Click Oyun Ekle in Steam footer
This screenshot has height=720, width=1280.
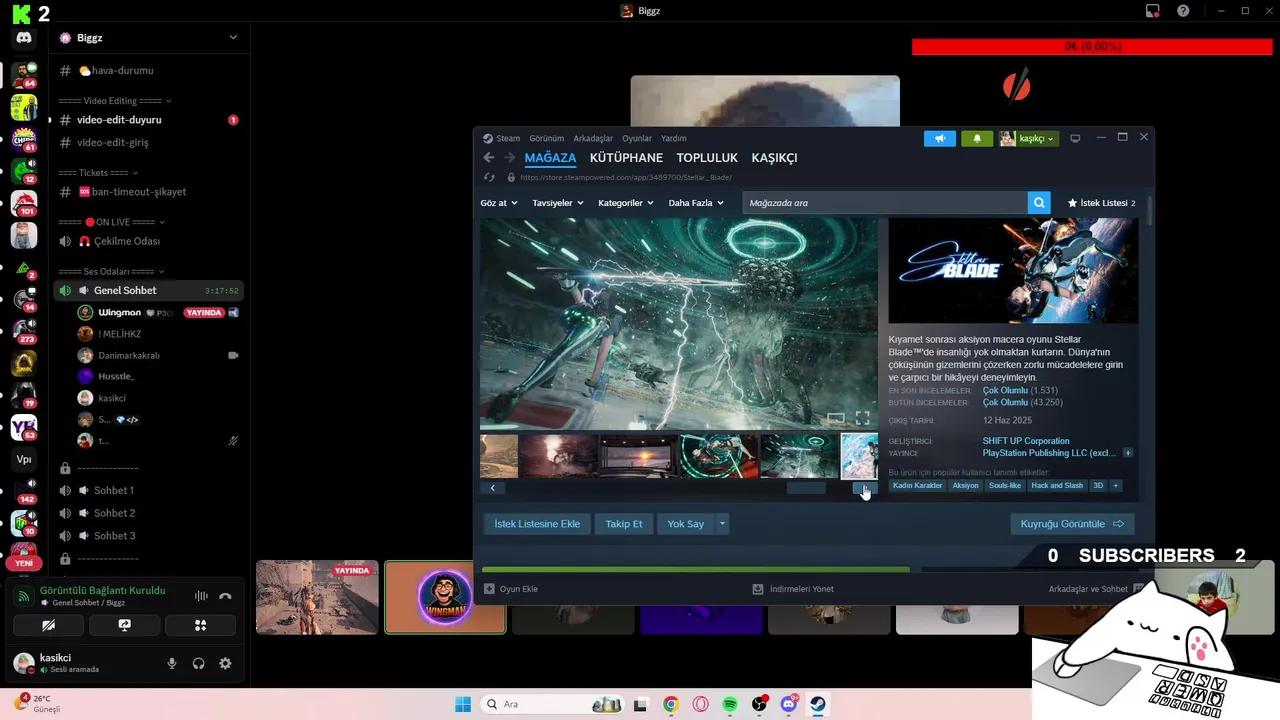(x=511, y=589)
